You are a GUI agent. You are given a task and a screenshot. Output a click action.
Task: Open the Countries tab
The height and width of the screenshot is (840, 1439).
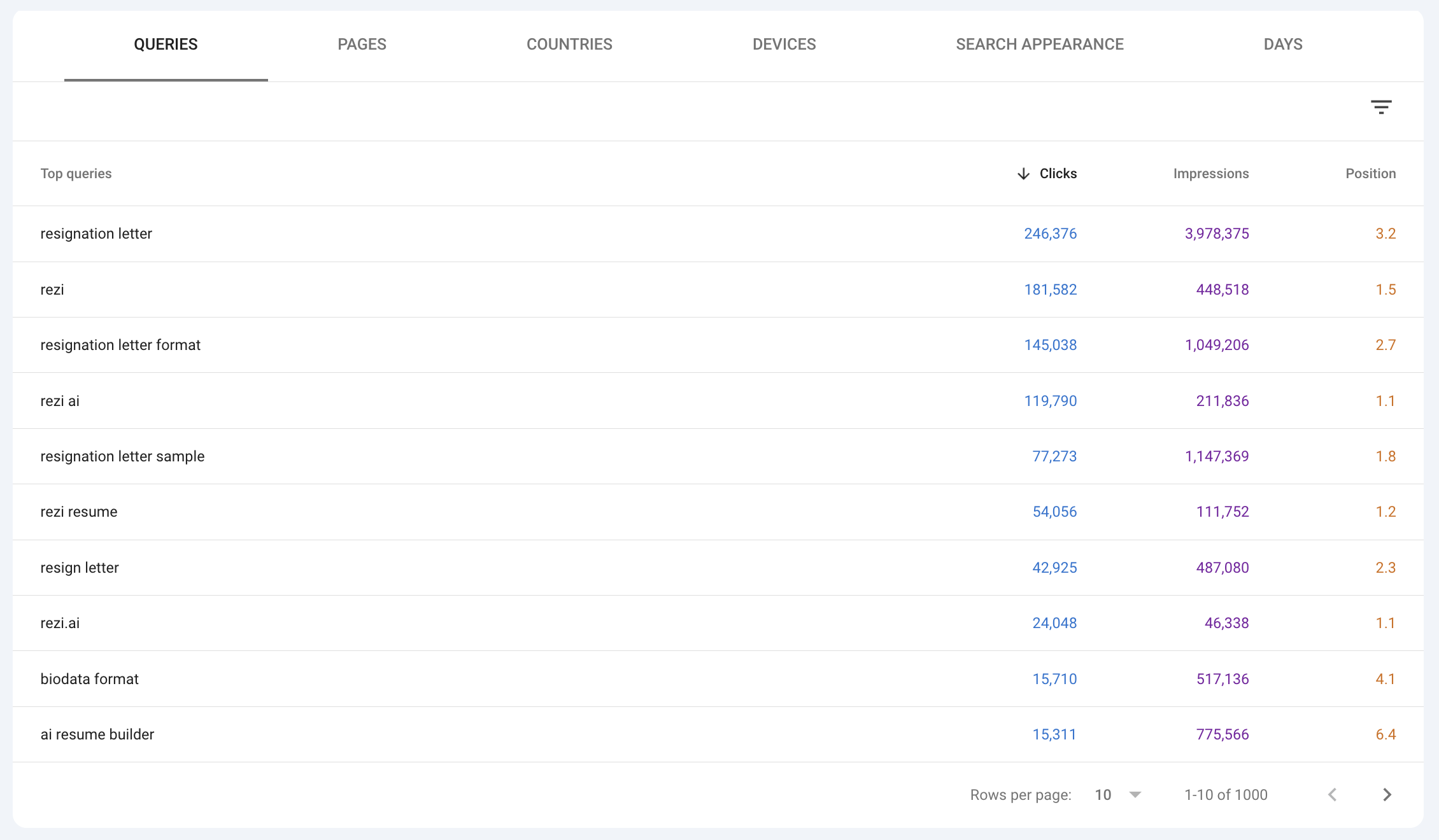click(569, 45)
